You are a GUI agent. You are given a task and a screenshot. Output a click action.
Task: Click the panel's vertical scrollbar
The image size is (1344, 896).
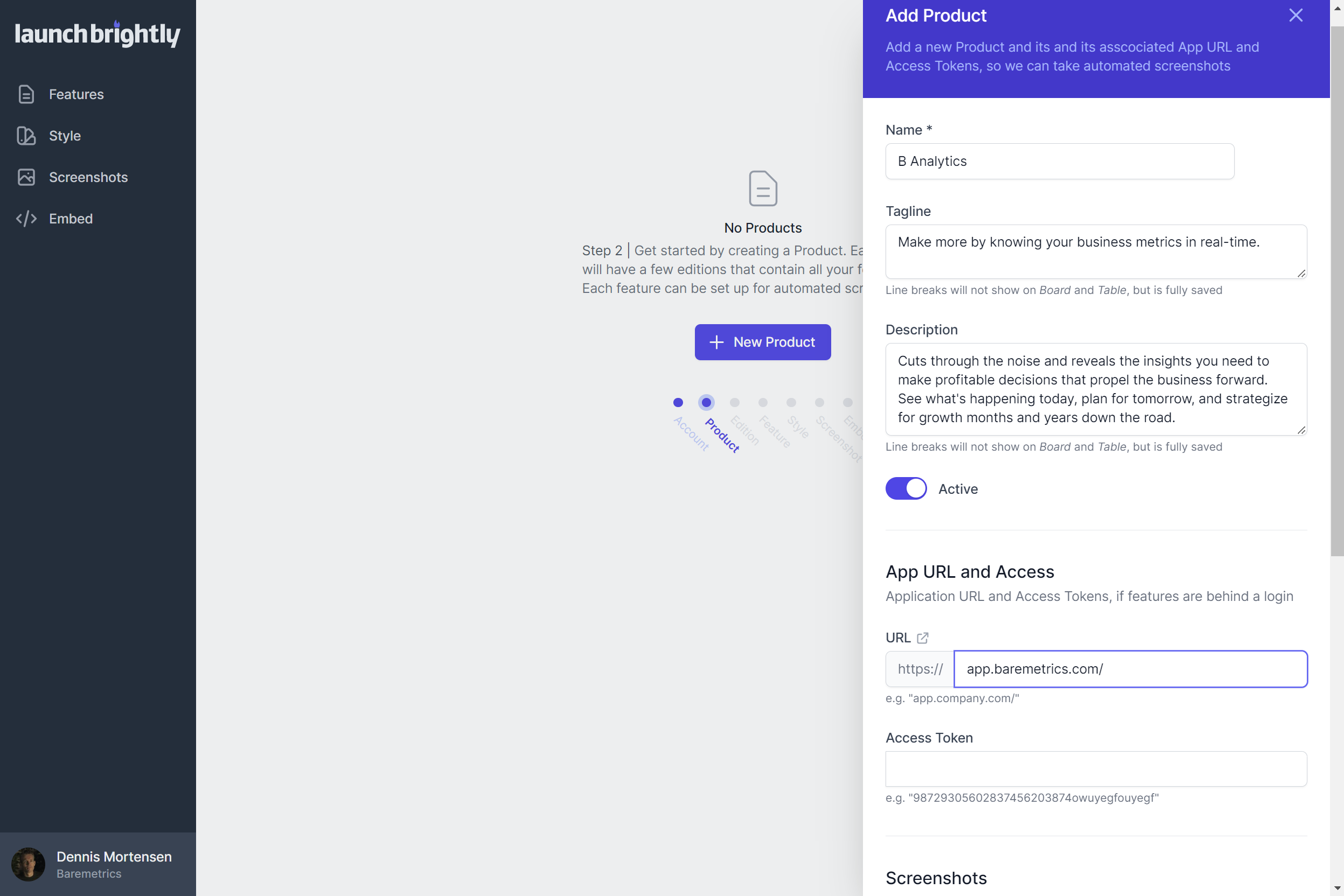click(x=1336, y=286)
